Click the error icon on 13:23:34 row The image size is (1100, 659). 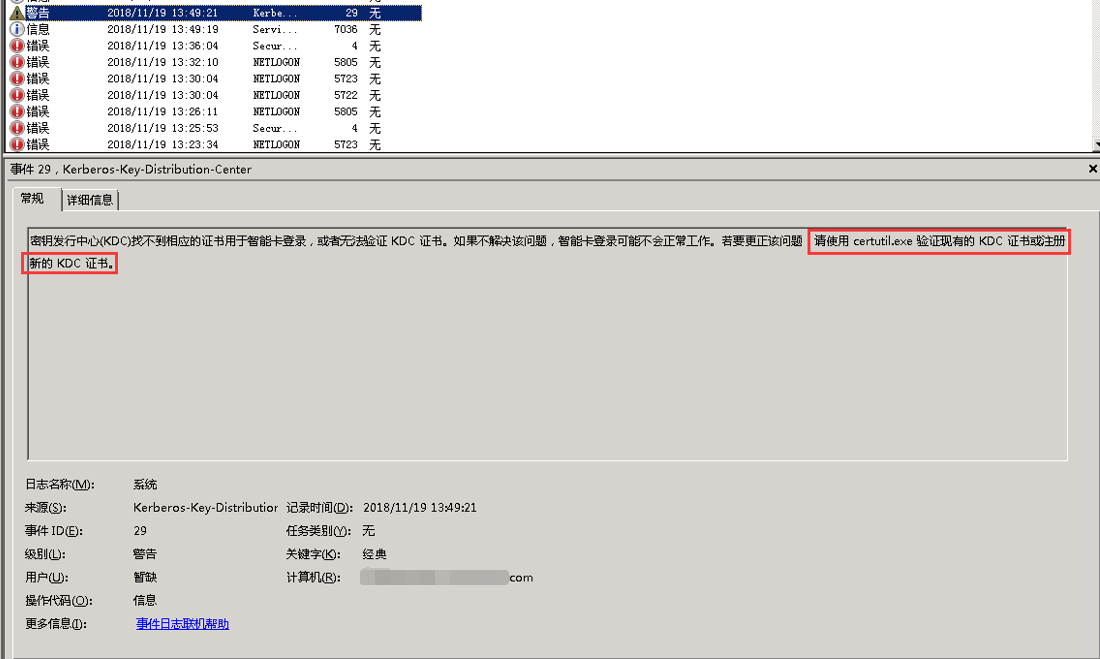click(17, 144)
